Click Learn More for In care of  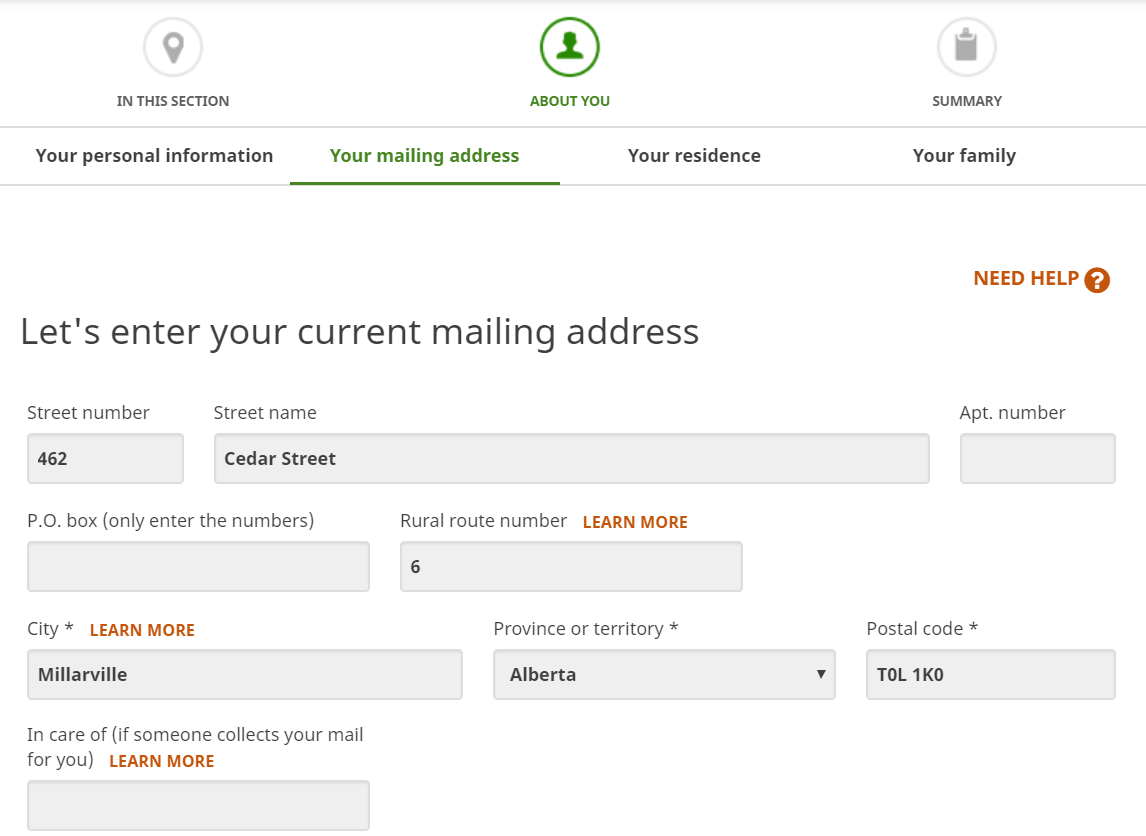pyautogui.click(x=162, y=761)
